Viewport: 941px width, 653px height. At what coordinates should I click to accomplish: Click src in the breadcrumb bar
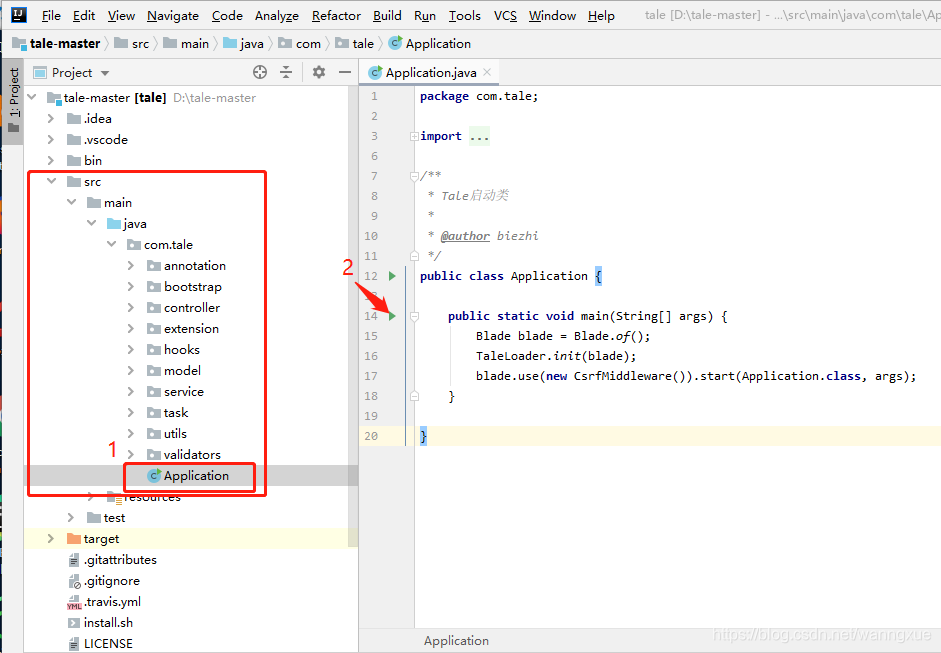(x=132, y=44)
